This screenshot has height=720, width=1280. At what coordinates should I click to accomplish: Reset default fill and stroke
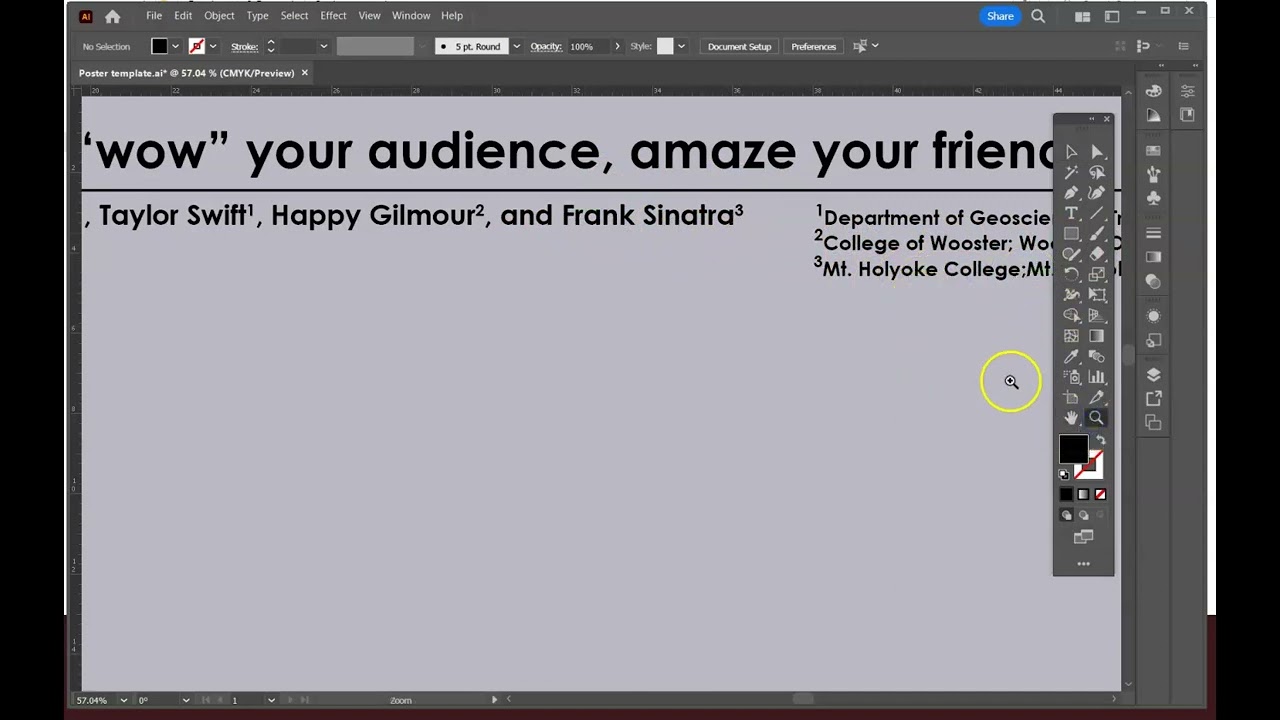pos(1064,475)
